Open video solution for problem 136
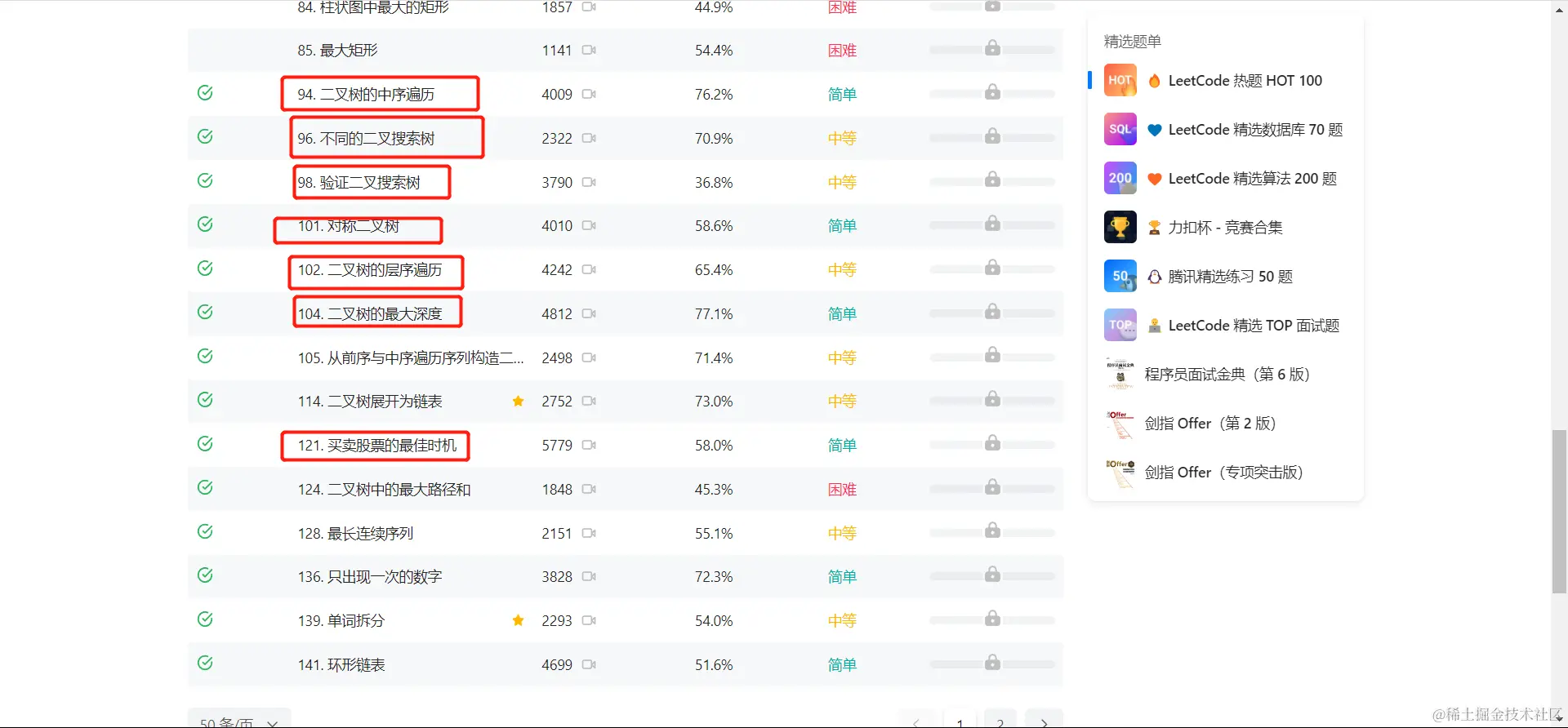Viewport: 1568px width, 728px height. click(x=589, y=577)
